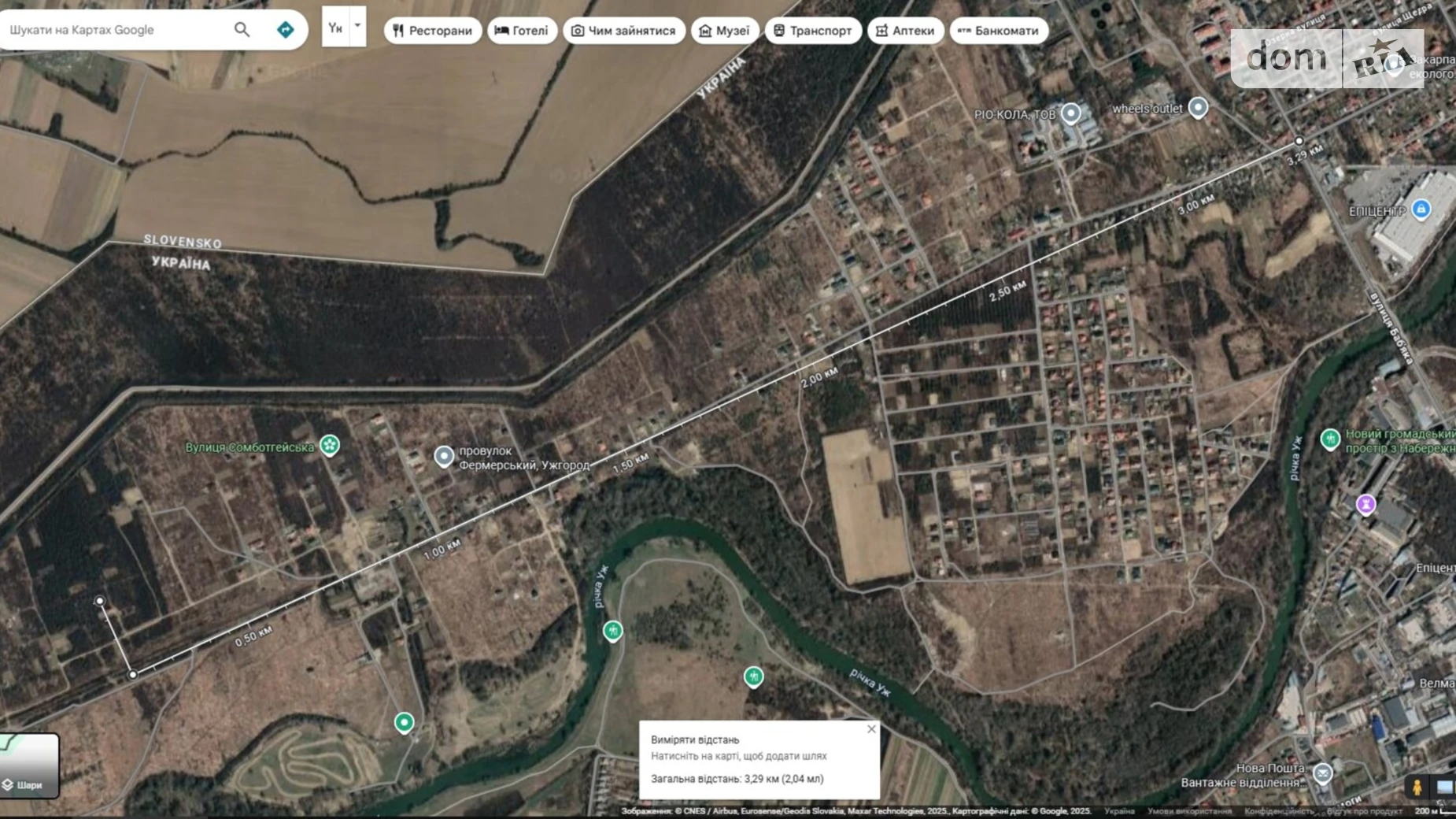The image size is (1456, 819).
Task: Expand the language input dropdown arrow
Action: coord(357,26)
